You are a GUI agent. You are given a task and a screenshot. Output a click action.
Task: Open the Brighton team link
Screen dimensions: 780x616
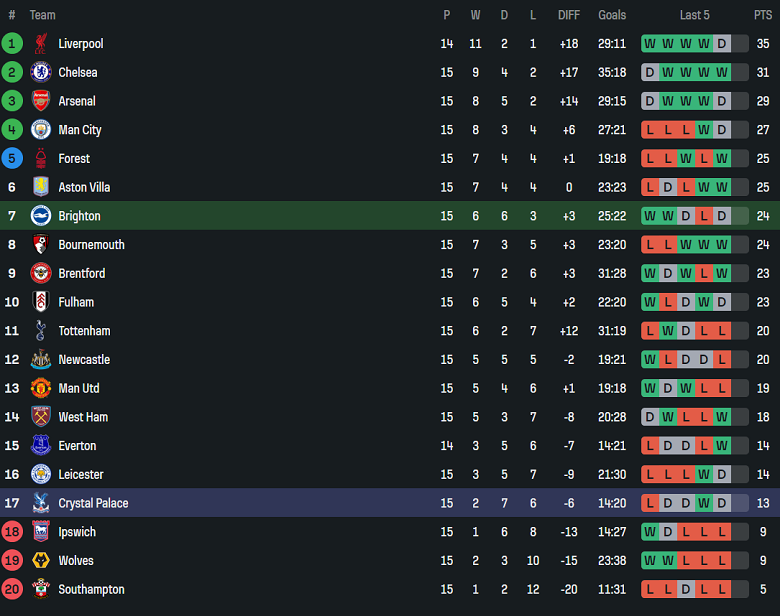pyautogui.click(x=79, y=216)
